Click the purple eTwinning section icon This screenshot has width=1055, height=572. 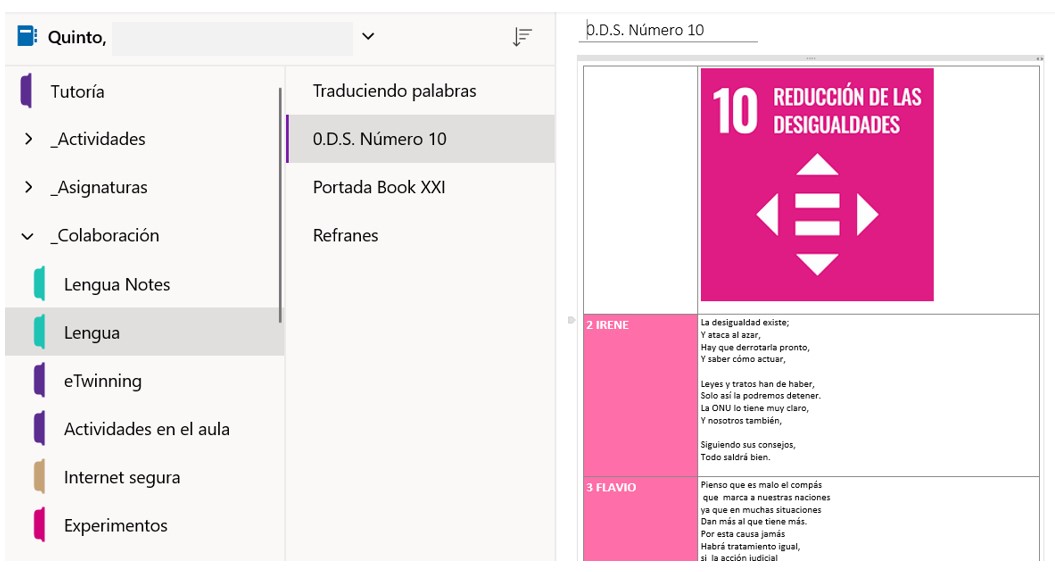point(40,380)
